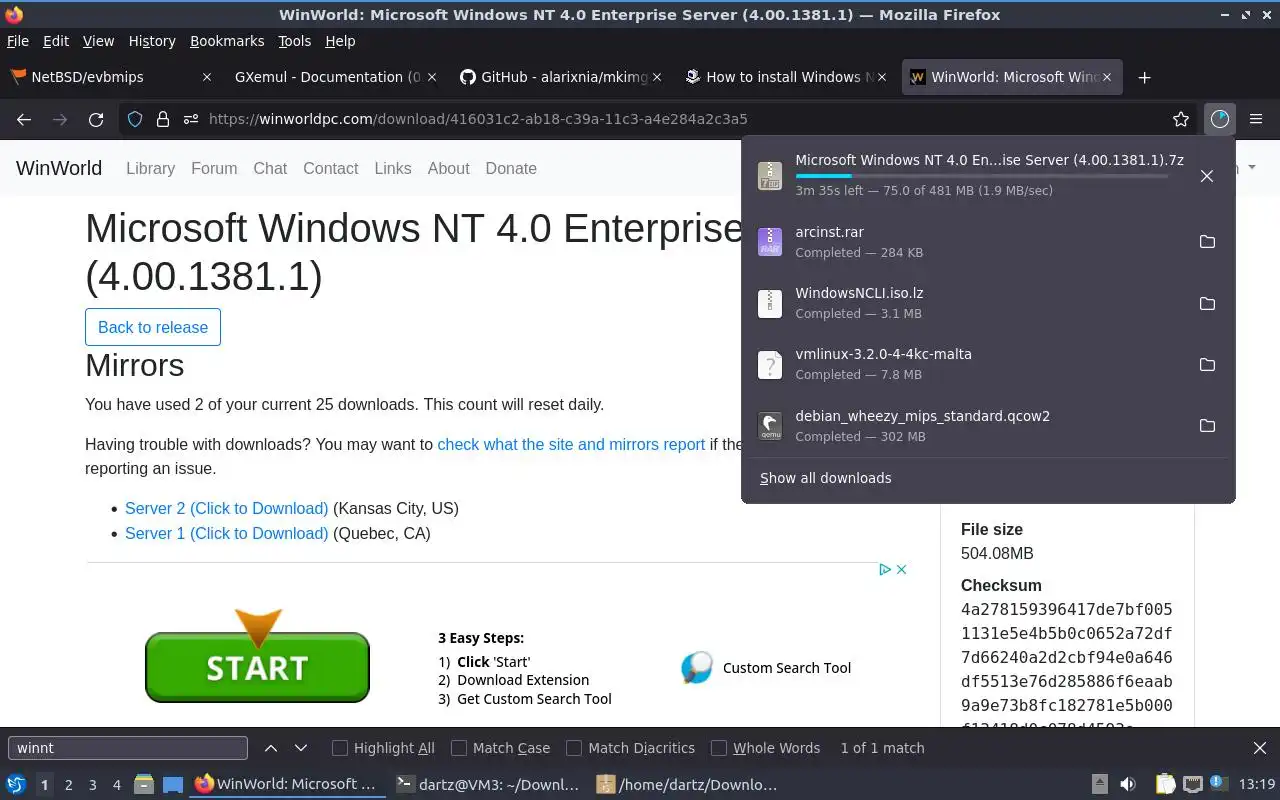
Task: Open the File menu
Action: point(18,41)
